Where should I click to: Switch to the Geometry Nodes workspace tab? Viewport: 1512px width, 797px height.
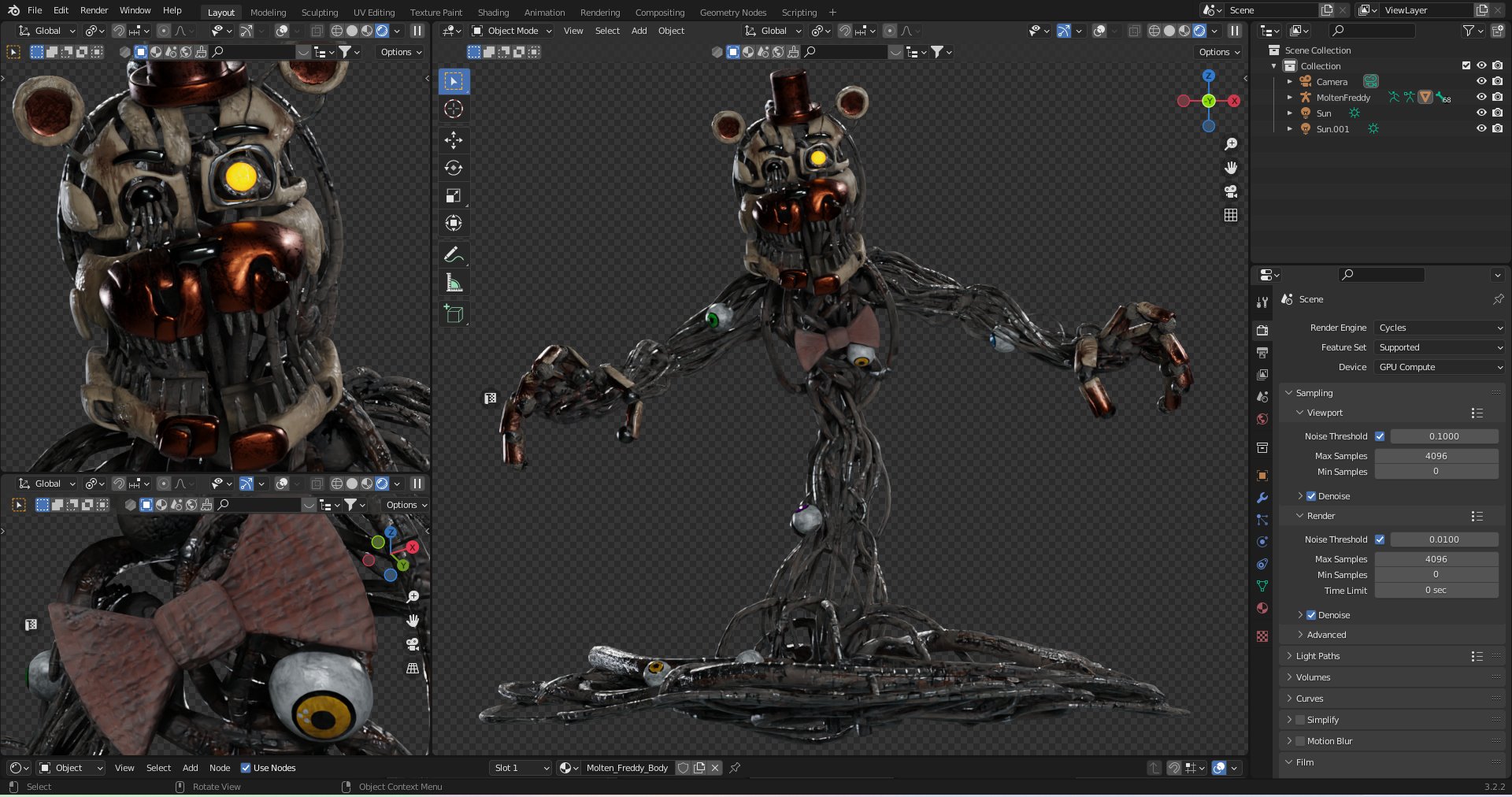[x=732, y=13]
